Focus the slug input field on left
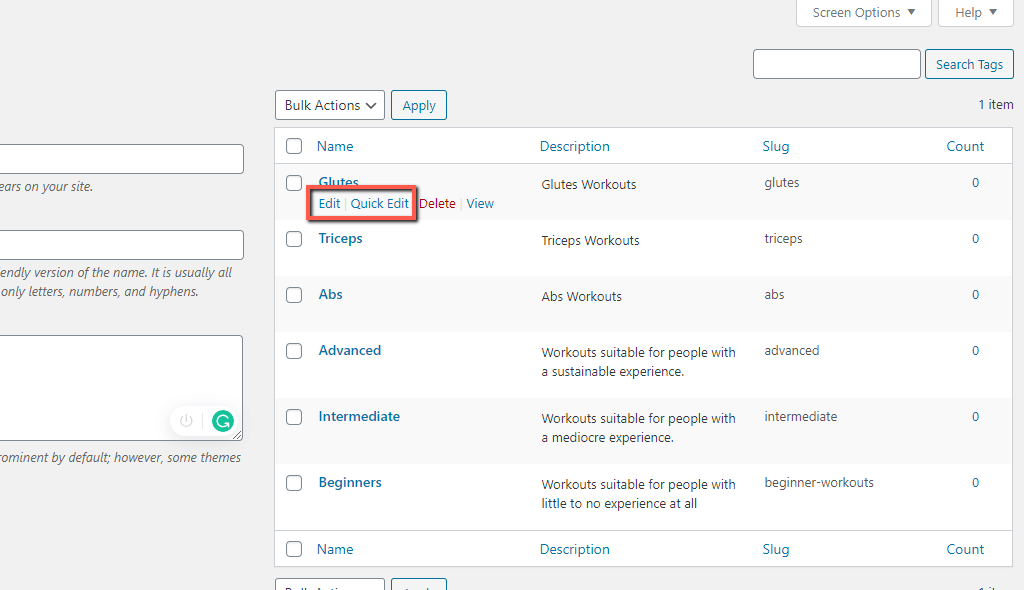The width and height of the screenshot is (1024, 590). point(121,245)
